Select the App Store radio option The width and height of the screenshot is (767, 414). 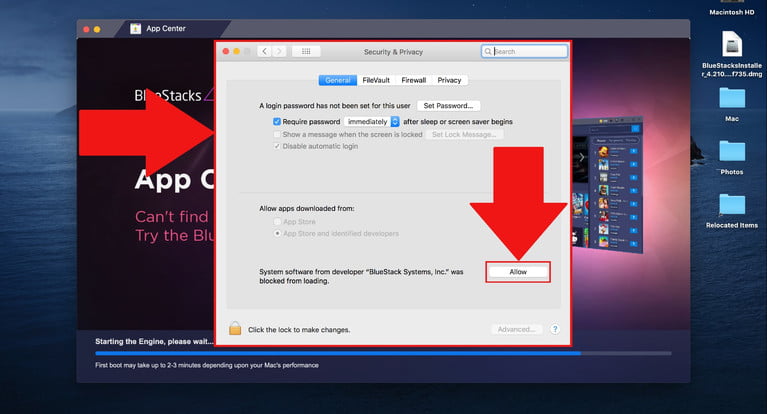click(277, 222)
